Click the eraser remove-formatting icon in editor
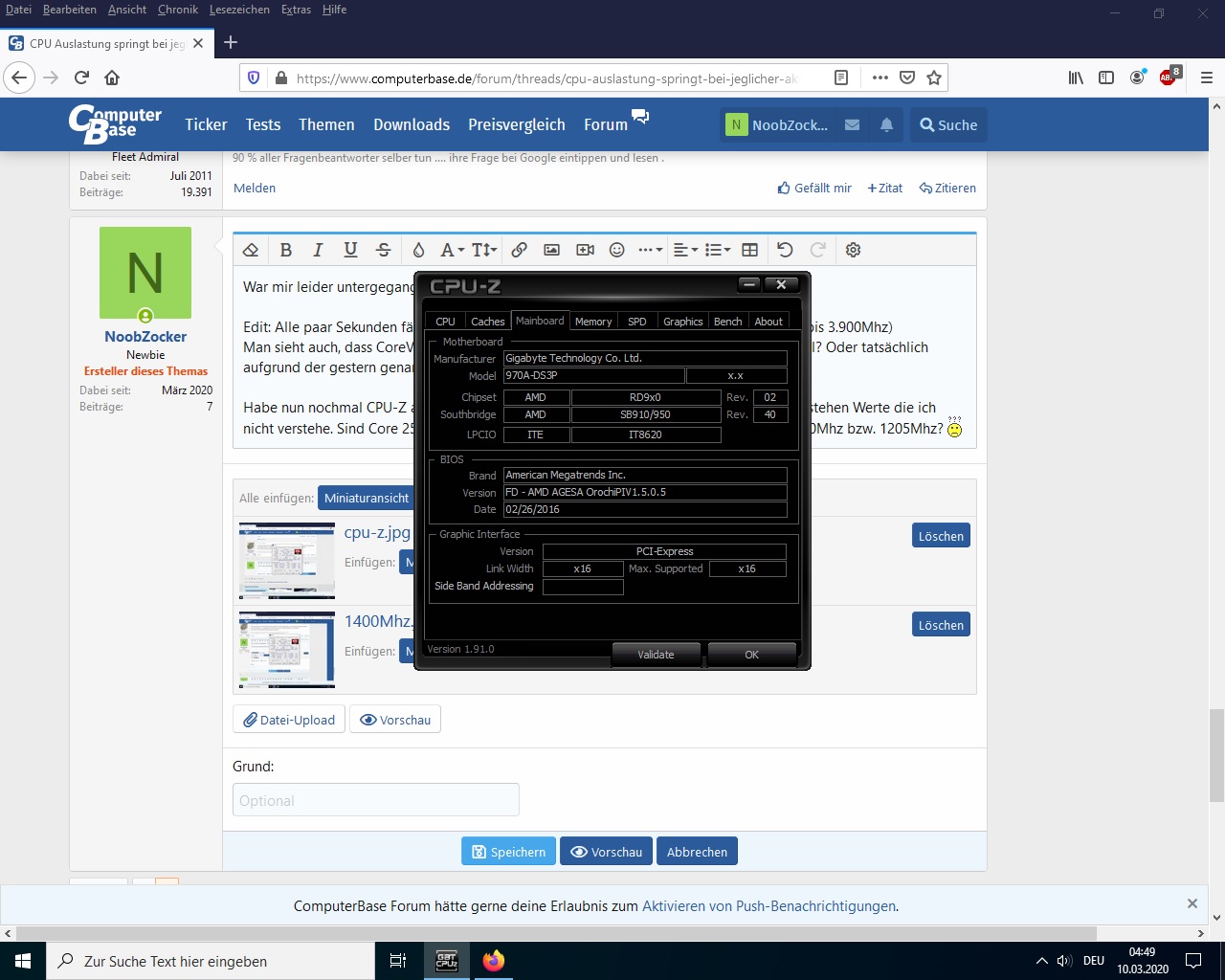 click(x=251, y=250)
